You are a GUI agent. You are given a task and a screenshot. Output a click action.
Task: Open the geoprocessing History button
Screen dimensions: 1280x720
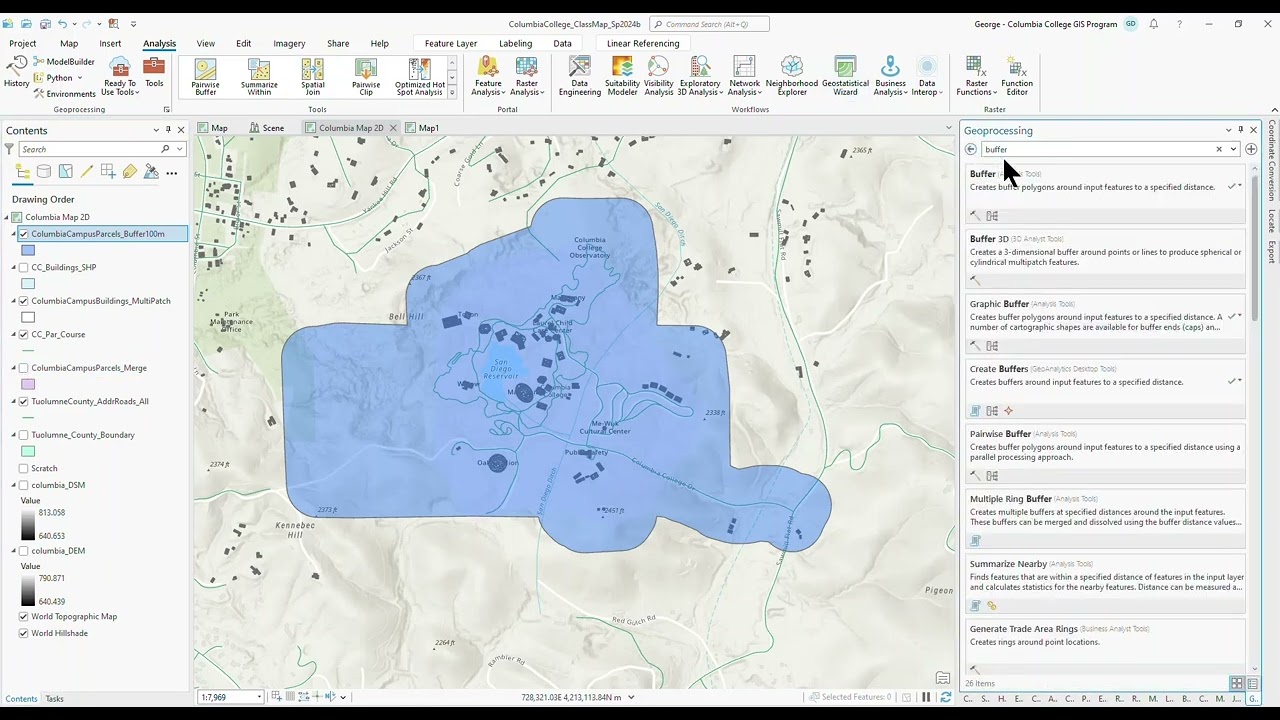16,72
